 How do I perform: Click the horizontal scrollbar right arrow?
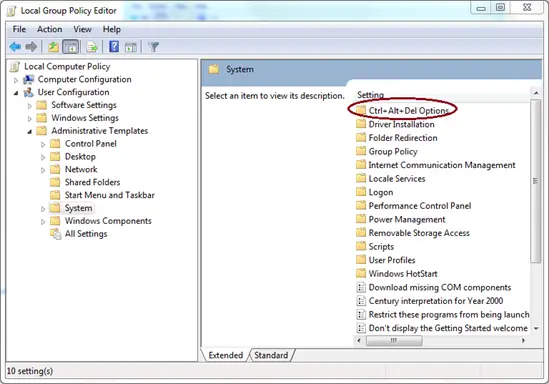tap(523, 340)
